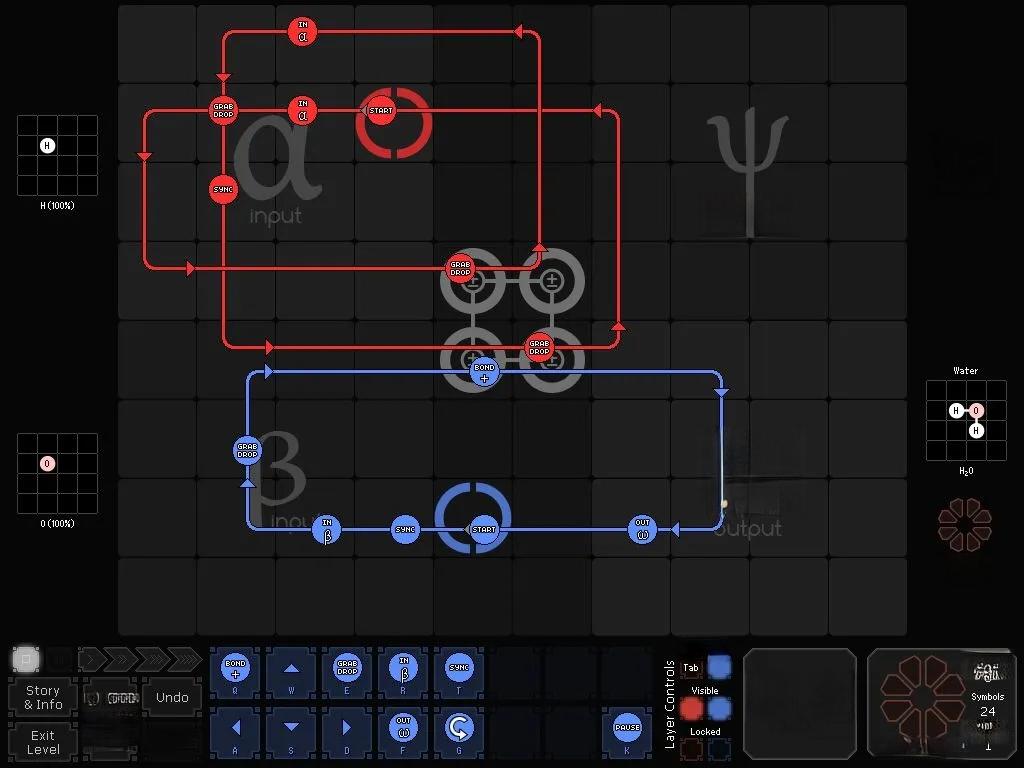Select the Sync instruction in the palette
This screenshot has height=768, width=1024.
pos(459,669)
